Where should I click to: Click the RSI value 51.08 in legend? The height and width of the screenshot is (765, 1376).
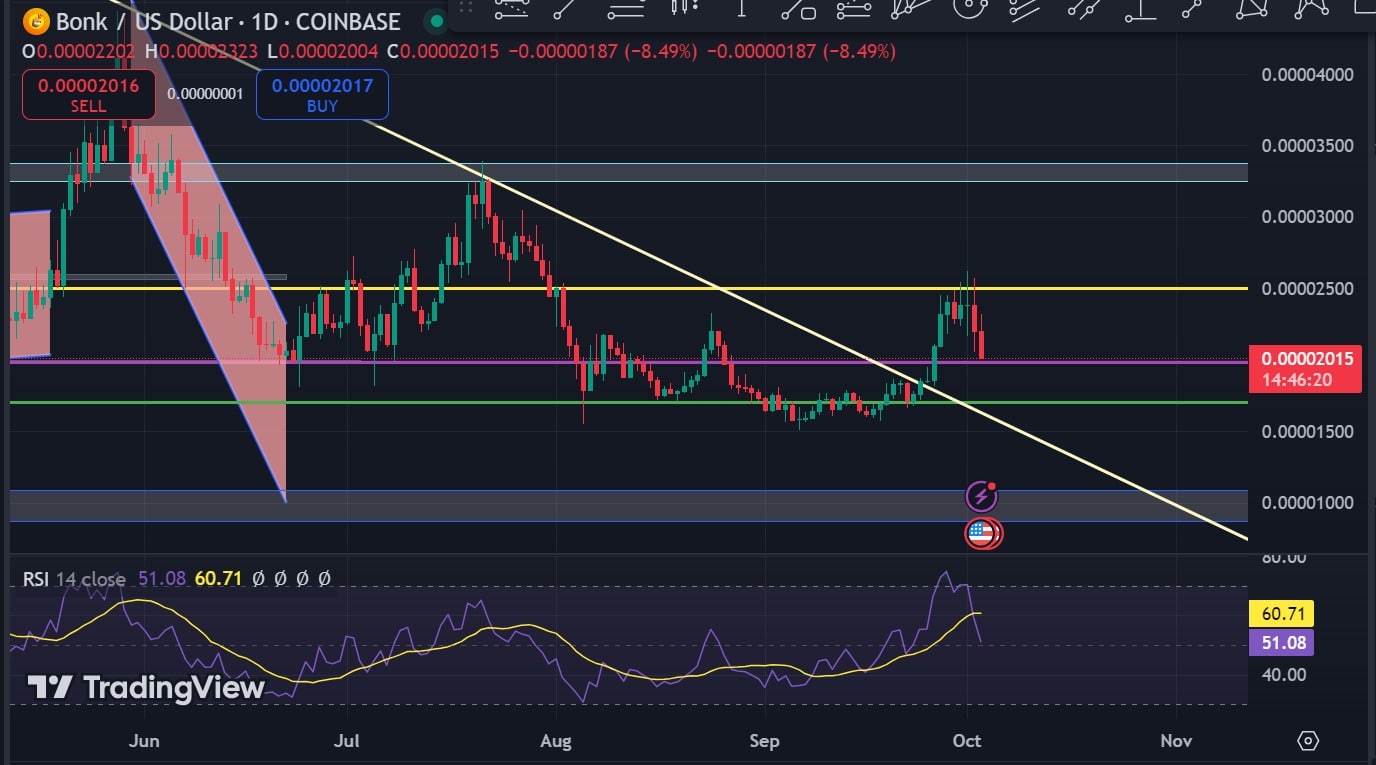pyautogui.click(x=161, y=579)
